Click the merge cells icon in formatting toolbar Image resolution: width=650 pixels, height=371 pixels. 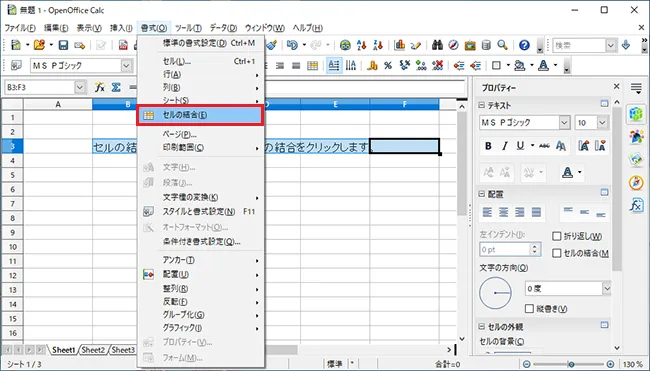click(x=313, y=65)
